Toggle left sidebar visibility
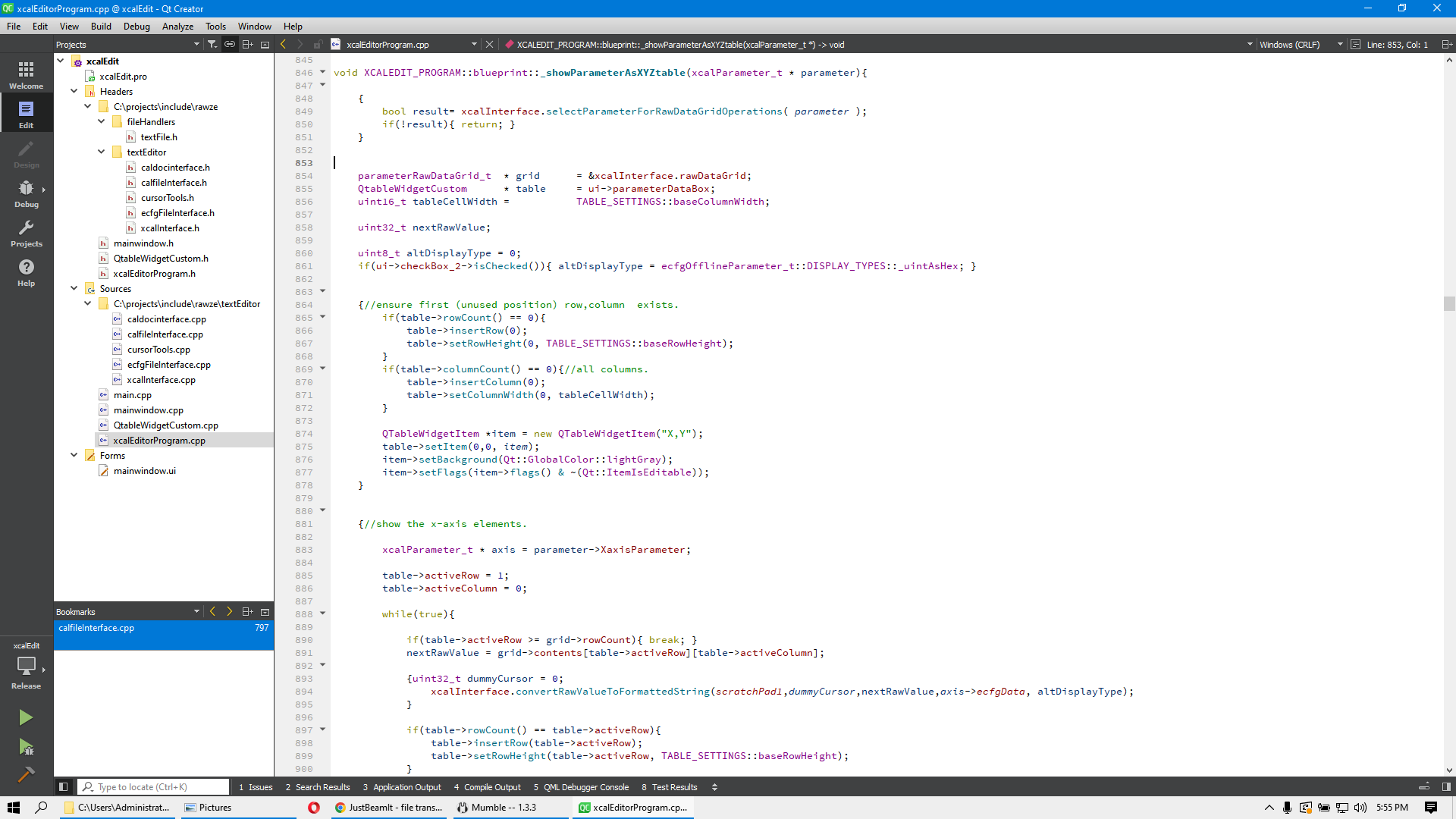 click(x=64, y=787)
